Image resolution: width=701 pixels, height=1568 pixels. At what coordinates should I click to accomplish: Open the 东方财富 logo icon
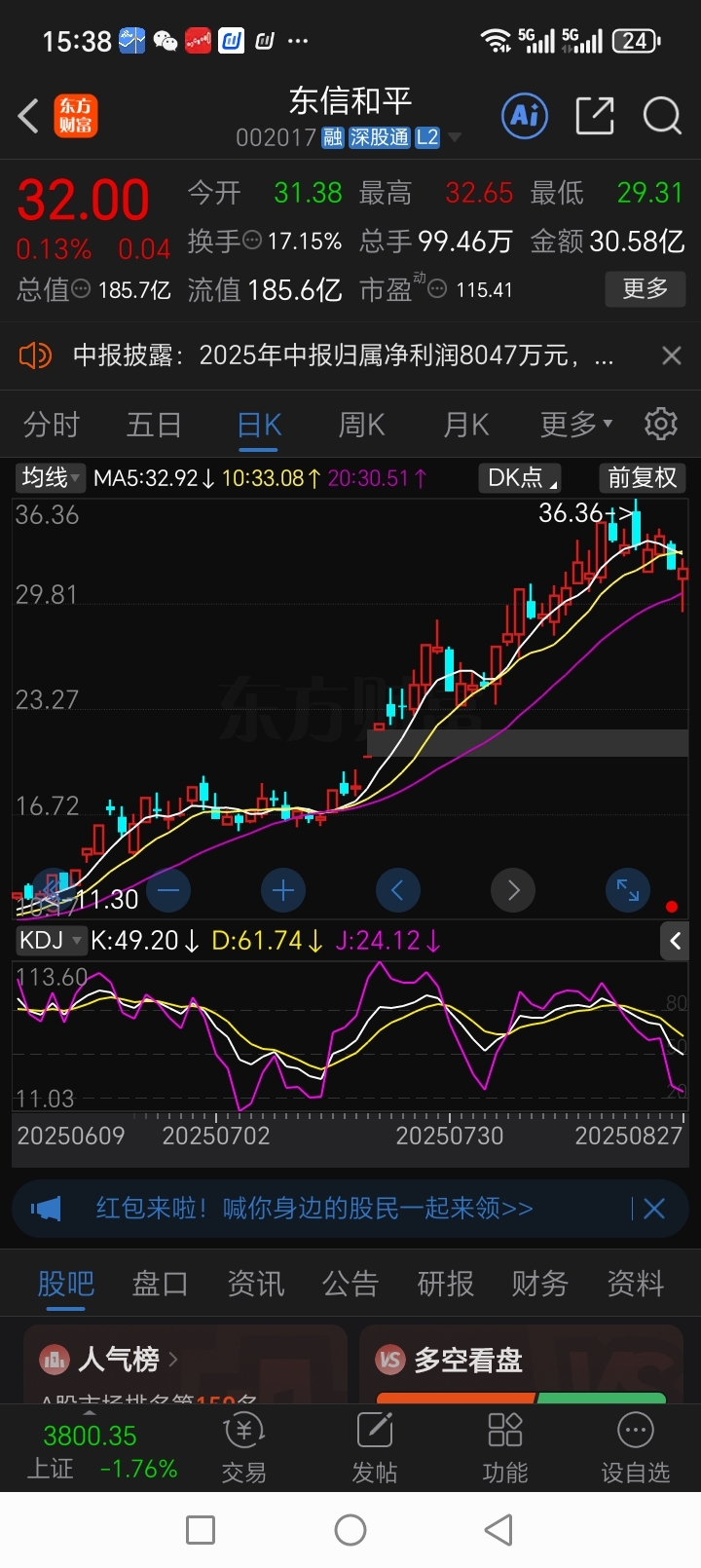[76, 116]
